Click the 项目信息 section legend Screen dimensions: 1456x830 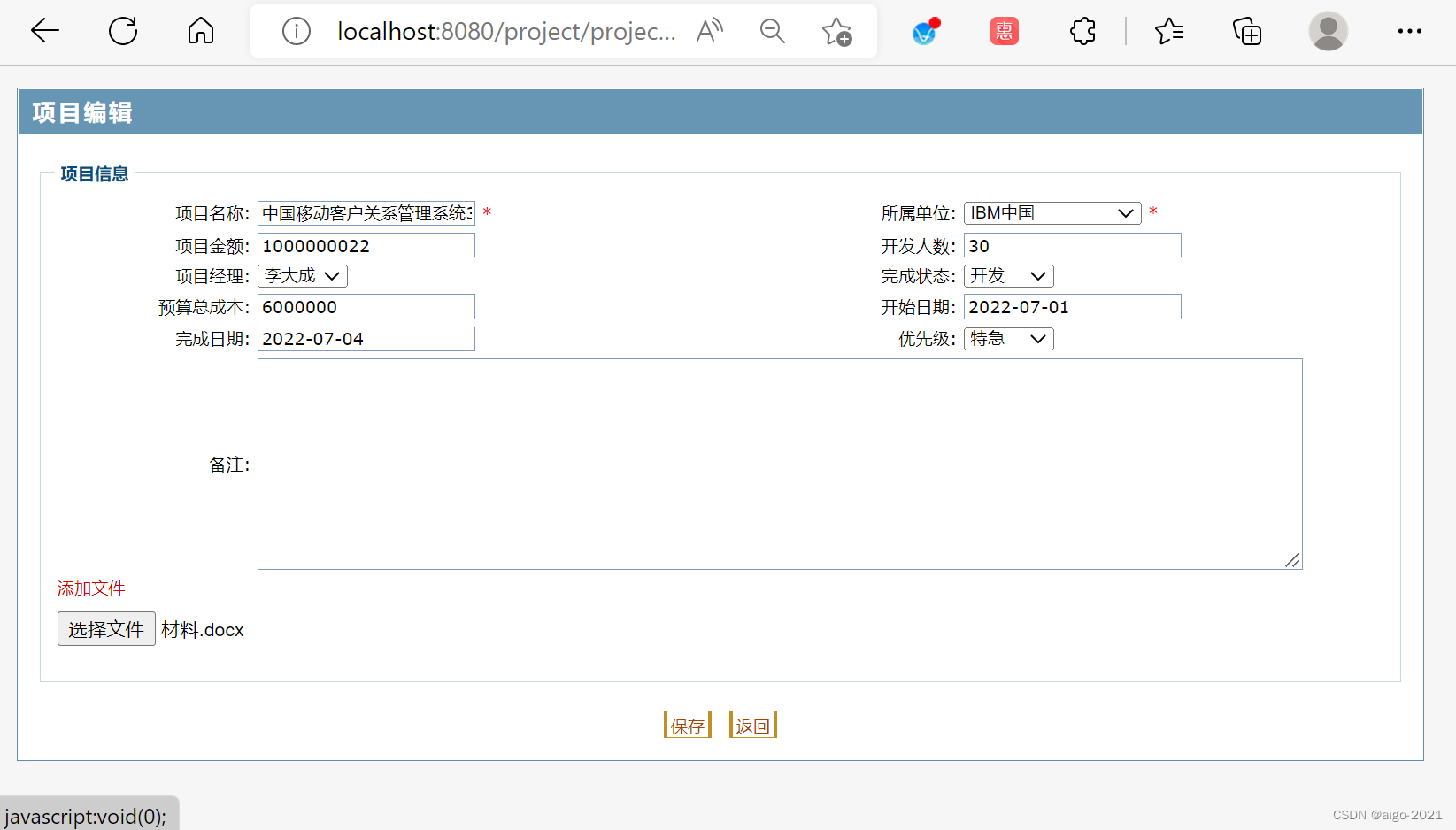(x=95, y=174)
